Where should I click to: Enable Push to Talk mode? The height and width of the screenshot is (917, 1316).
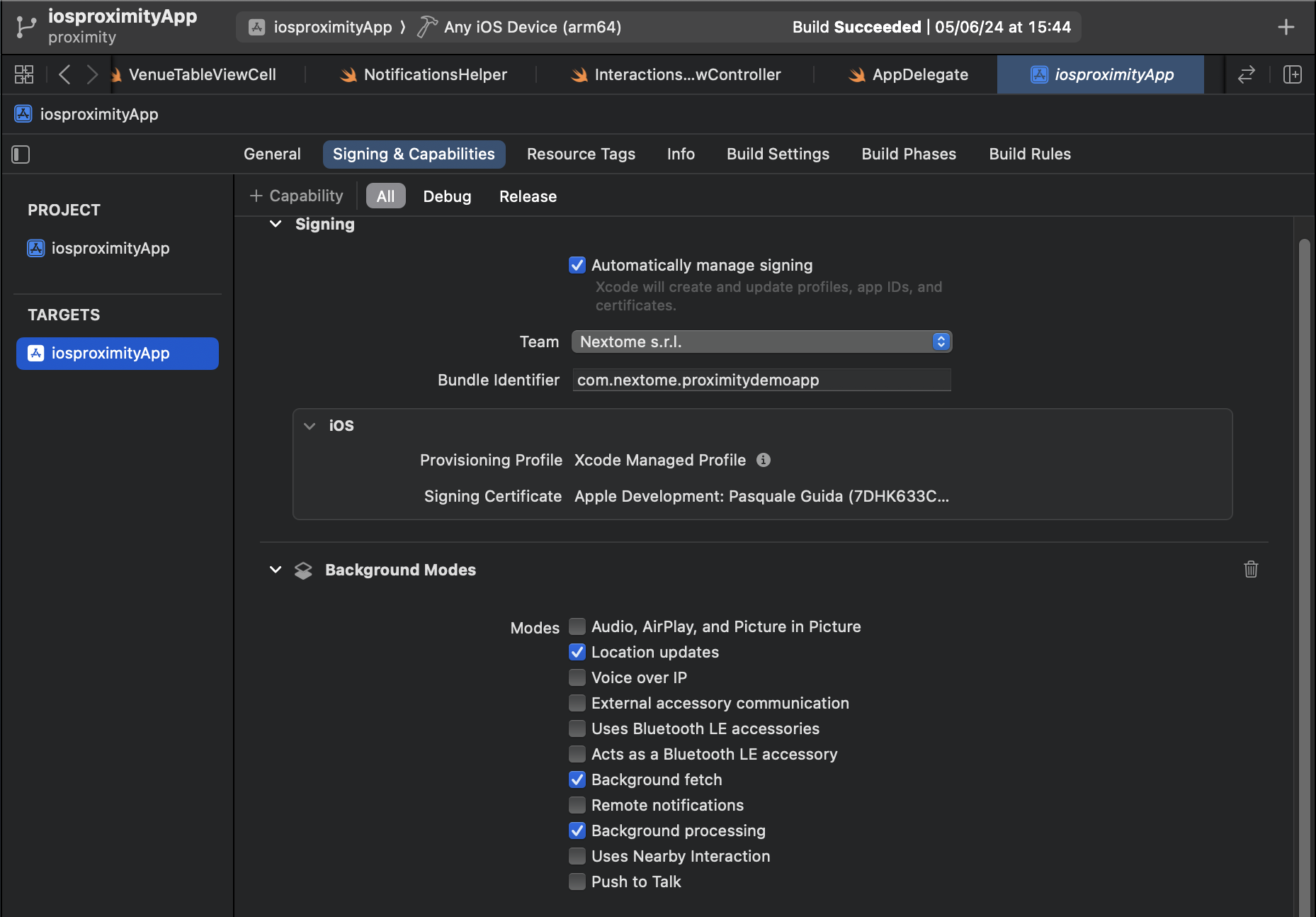click(577, 882)
